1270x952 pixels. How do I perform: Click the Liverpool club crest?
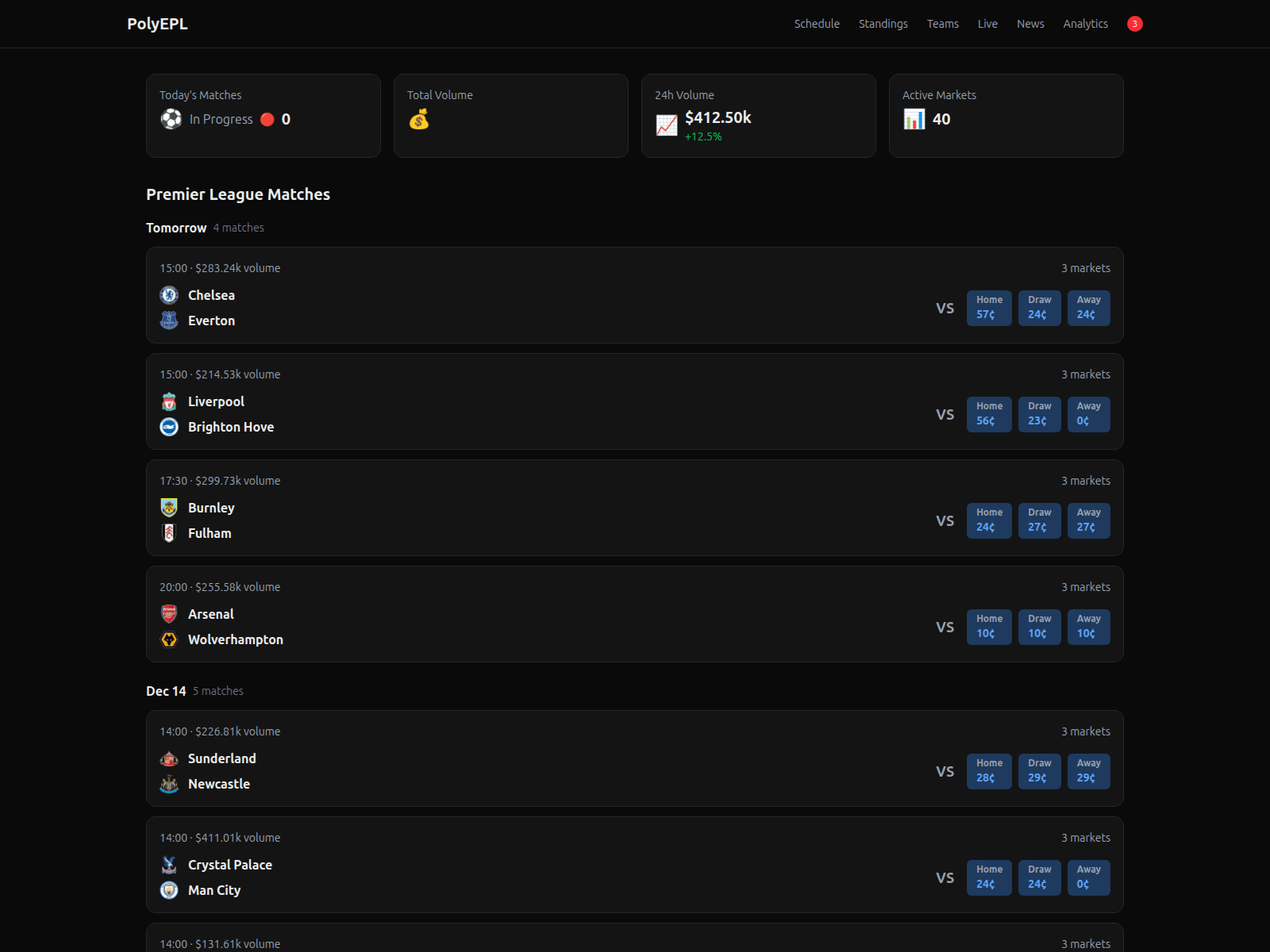169,401
